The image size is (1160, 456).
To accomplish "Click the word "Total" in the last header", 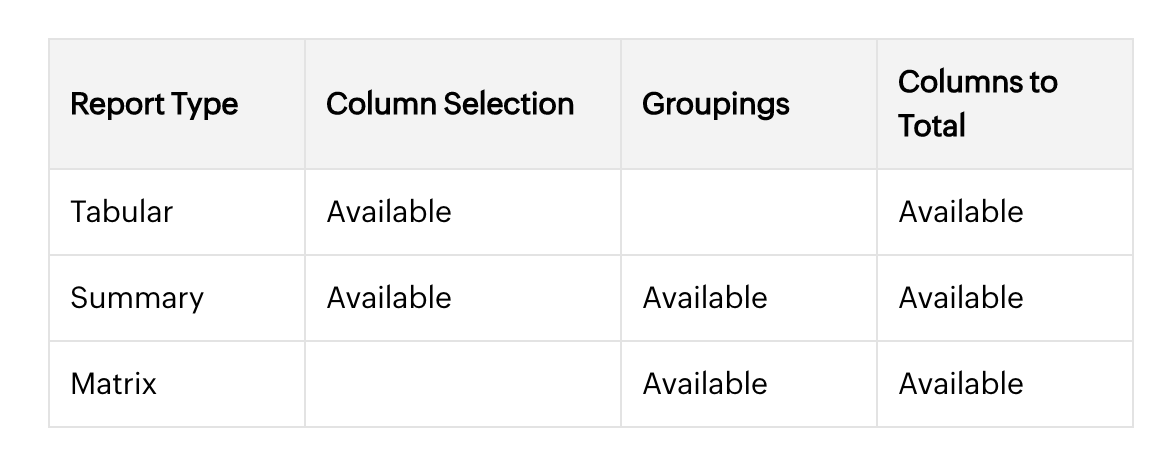I will click(x=931, y=126).
